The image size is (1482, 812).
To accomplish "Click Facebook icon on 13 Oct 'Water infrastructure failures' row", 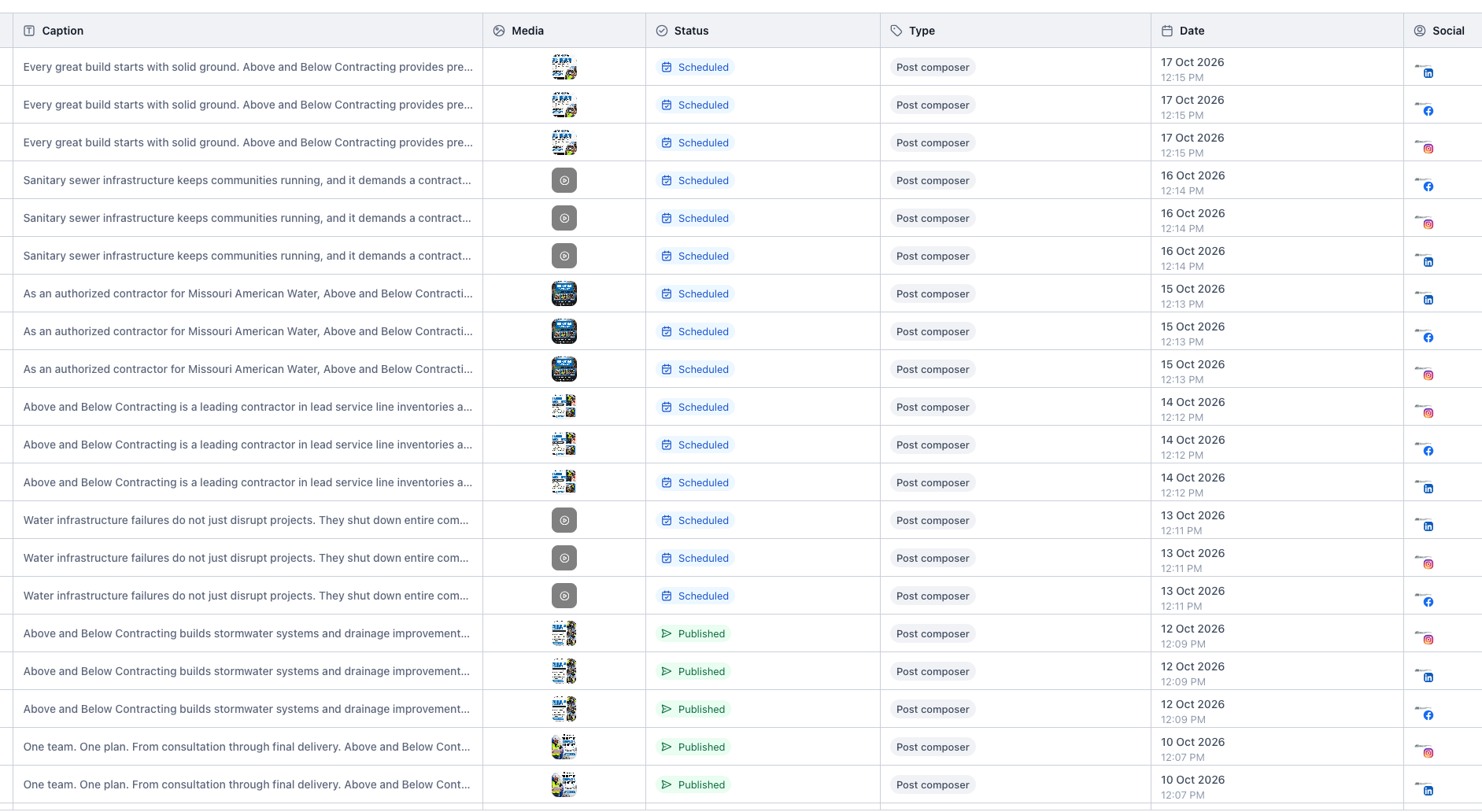I will (x=1428, y=602).
